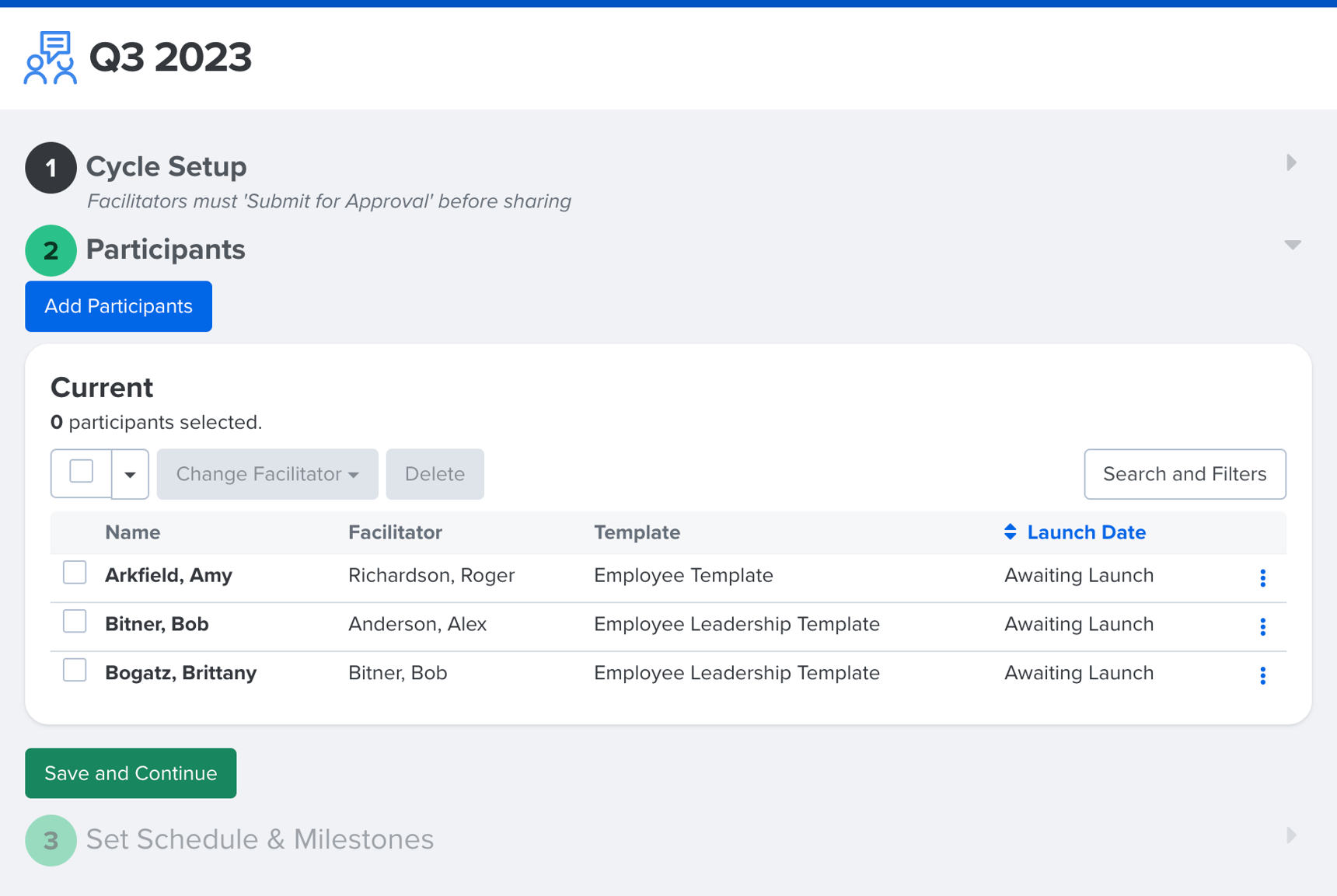The width and height of the screenshot is (1337, 896).
Task: Check the select-all participants checkbox
Action: (x=80, y=474)
